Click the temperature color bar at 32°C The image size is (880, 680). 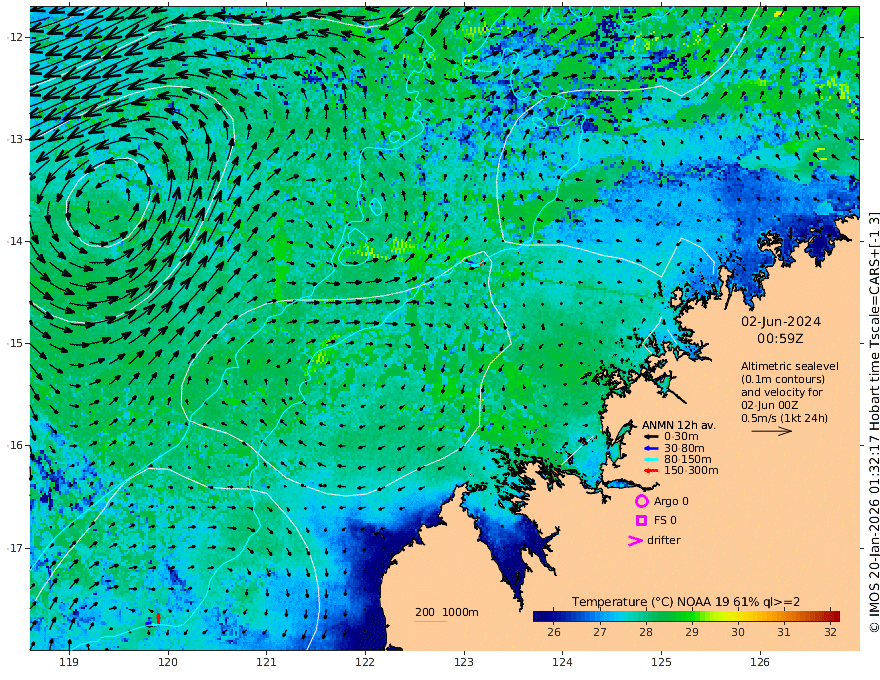point(831,616)
